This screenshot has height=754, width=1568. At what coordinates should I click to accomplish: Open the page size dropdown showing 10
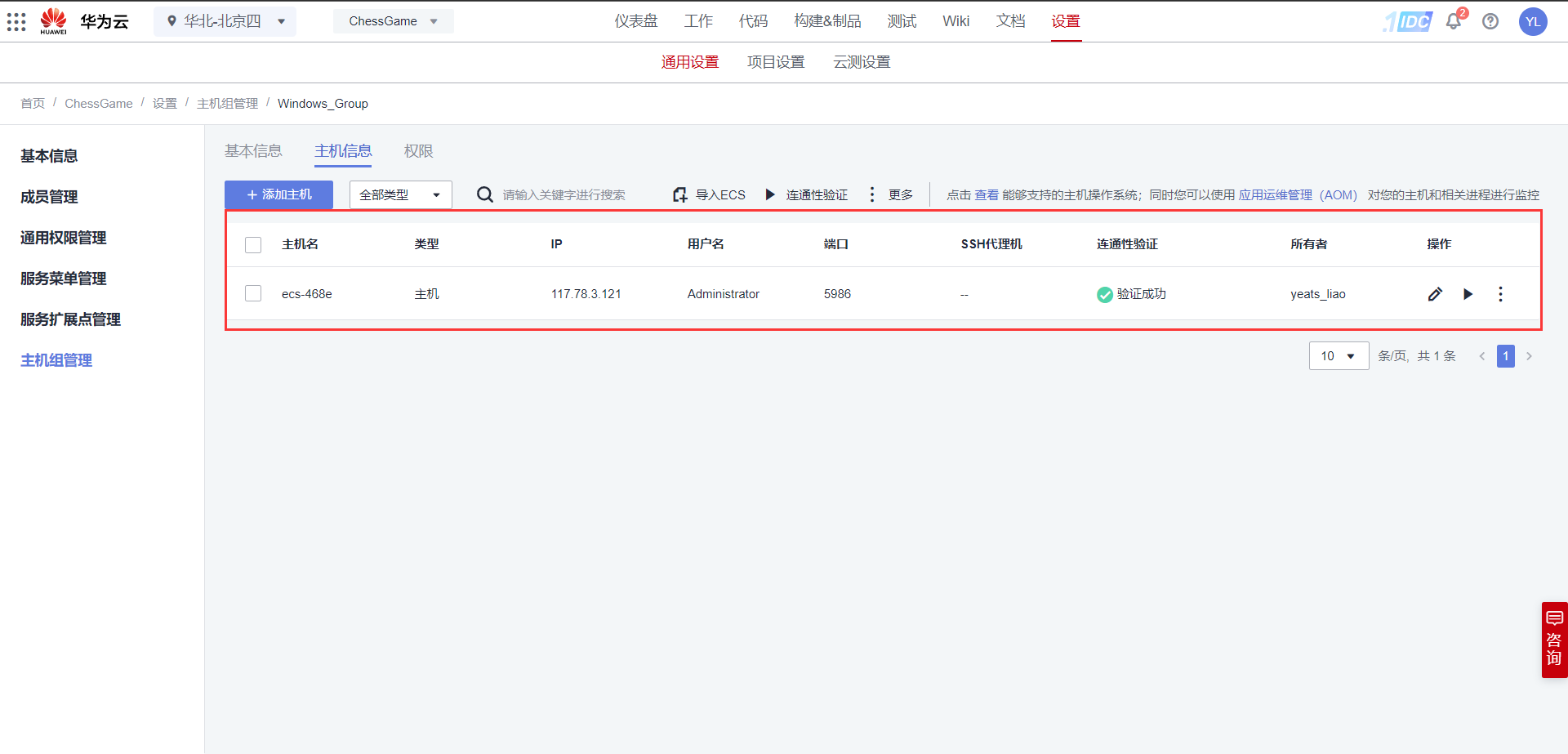(1339, 355)
